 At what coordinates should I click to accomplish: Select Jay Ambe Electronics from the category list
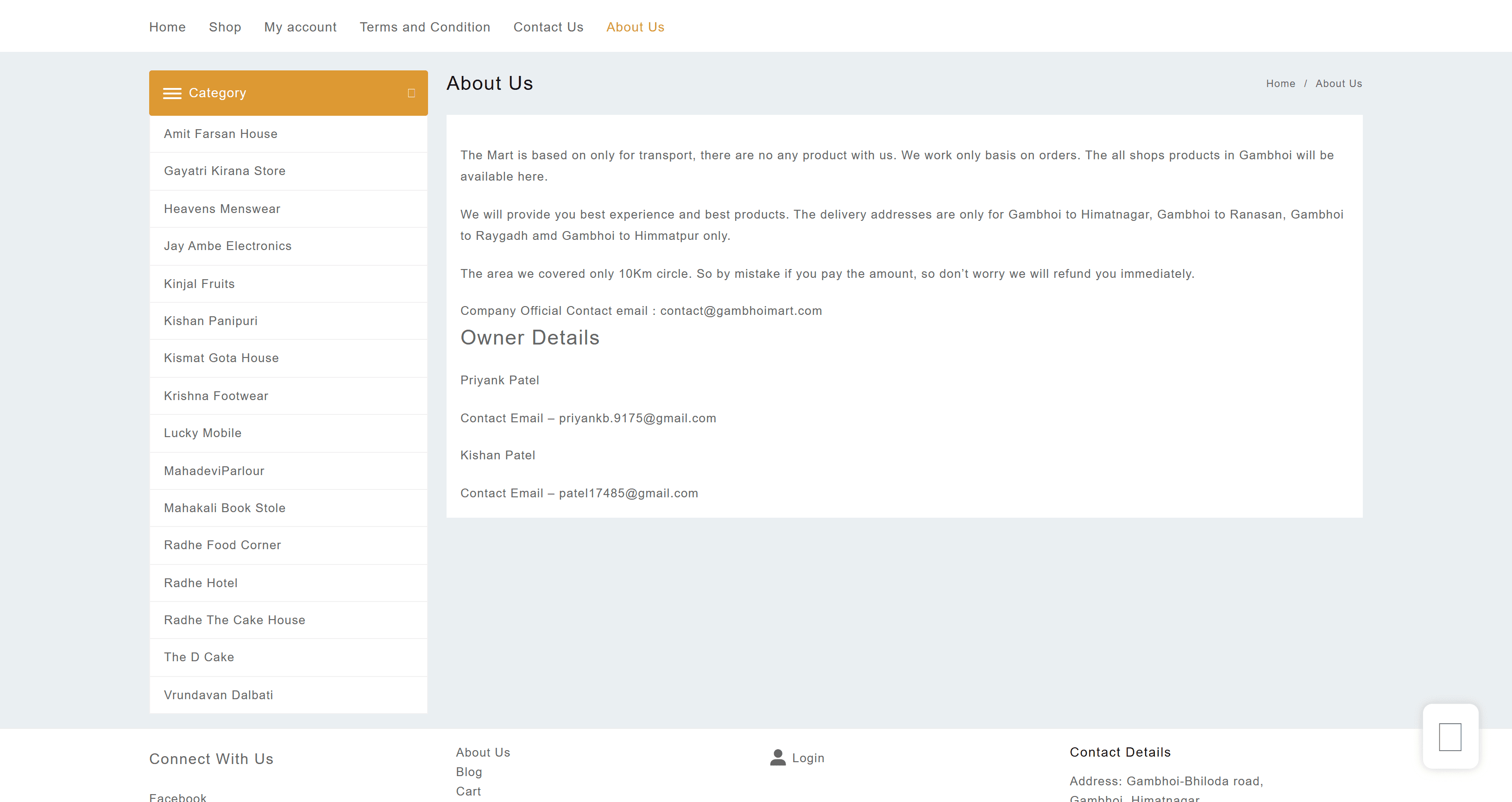coord(228,246)
